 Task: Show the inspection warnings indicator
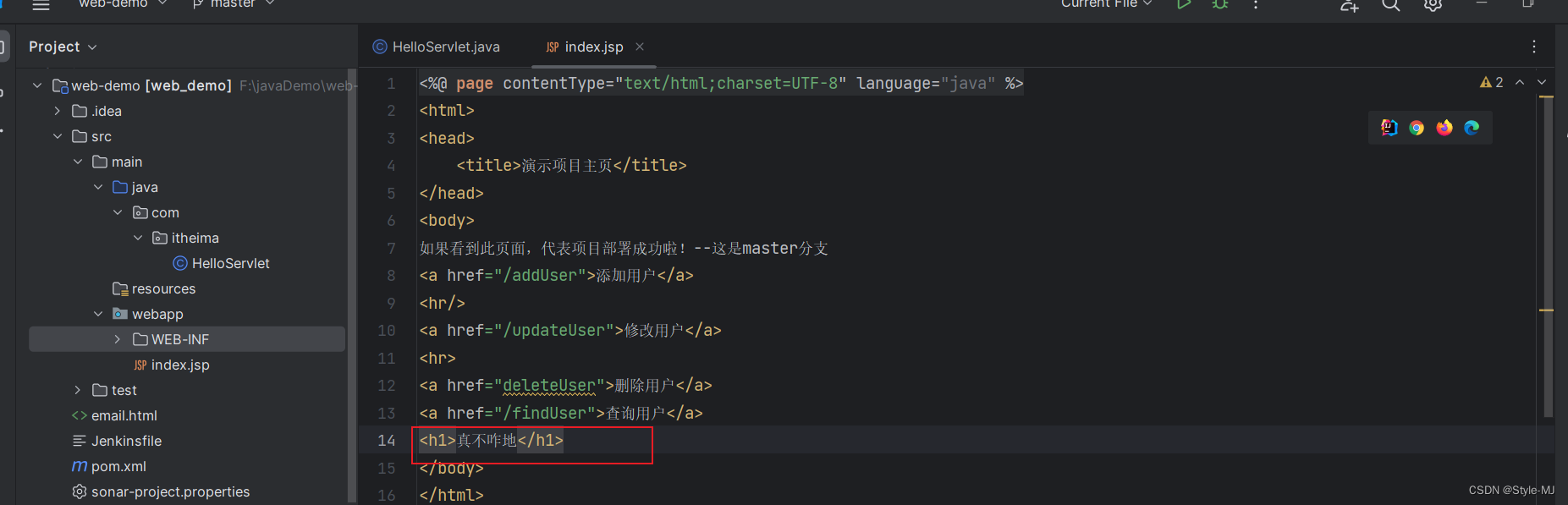[1492, 82]
